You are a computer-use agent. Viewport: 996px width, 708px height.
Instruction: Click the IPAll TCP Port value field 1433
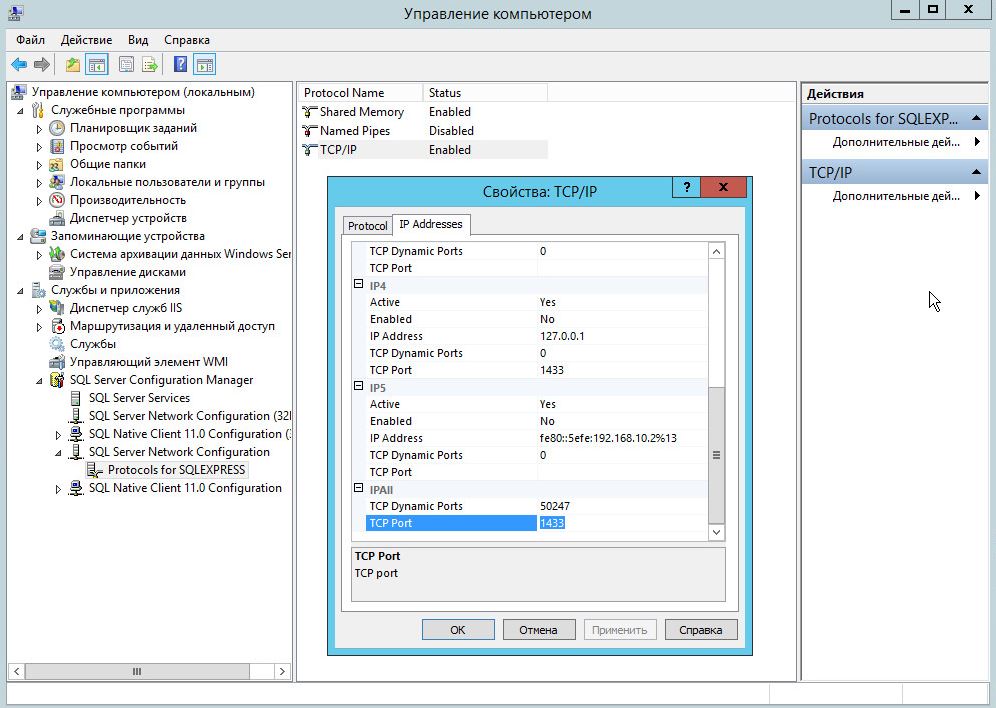(x=622, y=523)
